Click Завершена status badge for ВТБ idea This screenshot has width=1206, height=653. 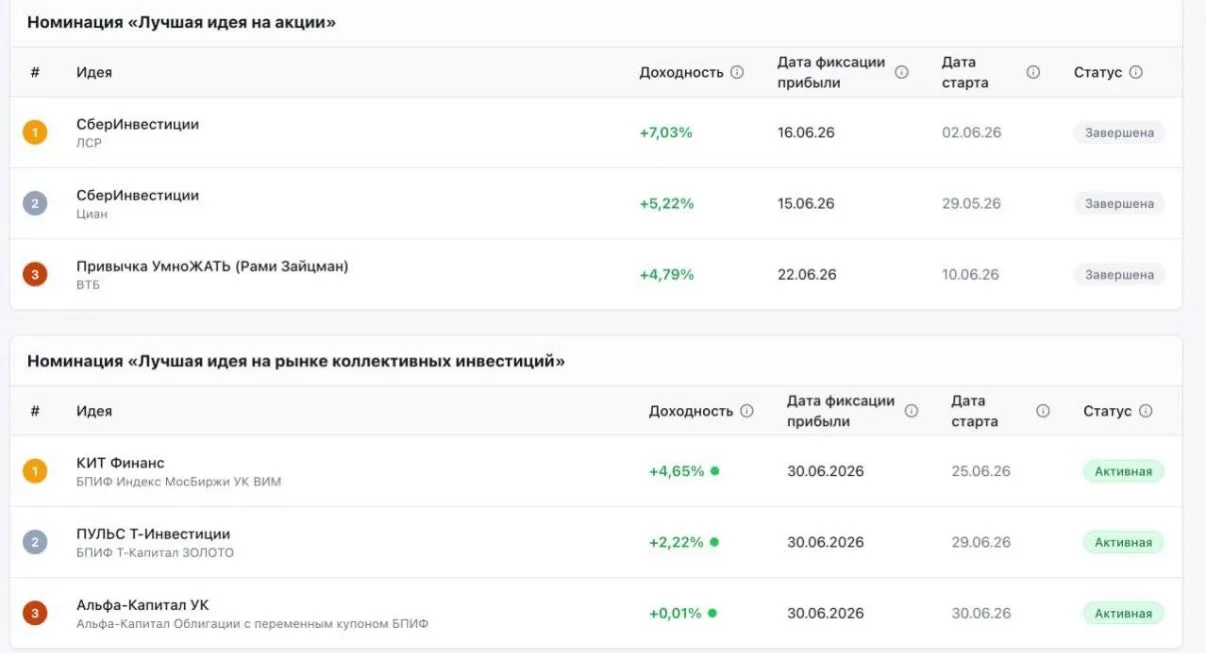[1119, 274]
